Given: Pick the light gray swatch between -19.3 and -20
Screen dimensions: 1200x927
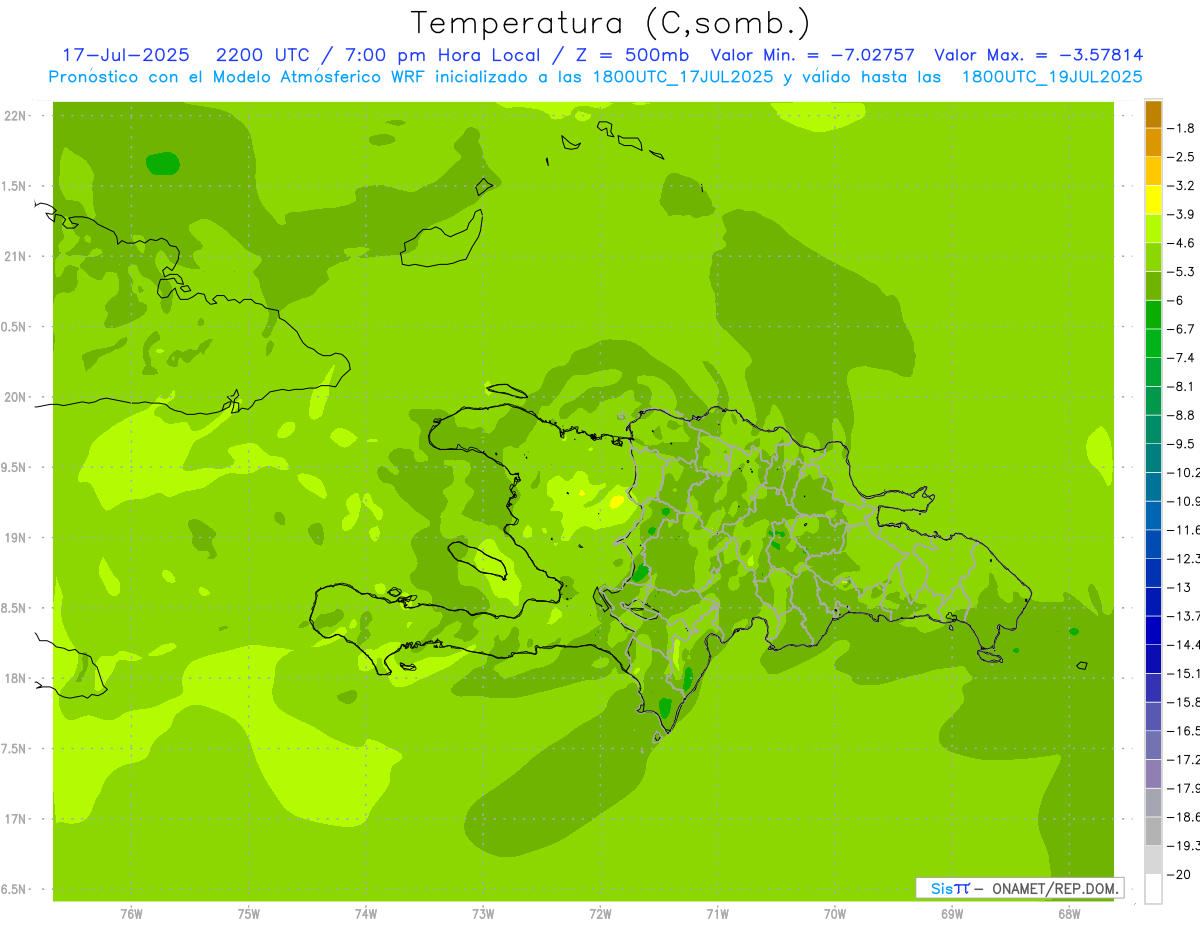Looking at the screenshot, I should [1153, 860].
